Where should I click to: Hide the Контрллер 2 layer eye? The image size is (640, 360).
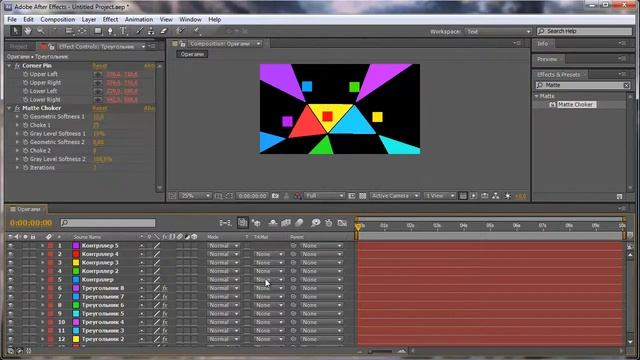(11, 271)
